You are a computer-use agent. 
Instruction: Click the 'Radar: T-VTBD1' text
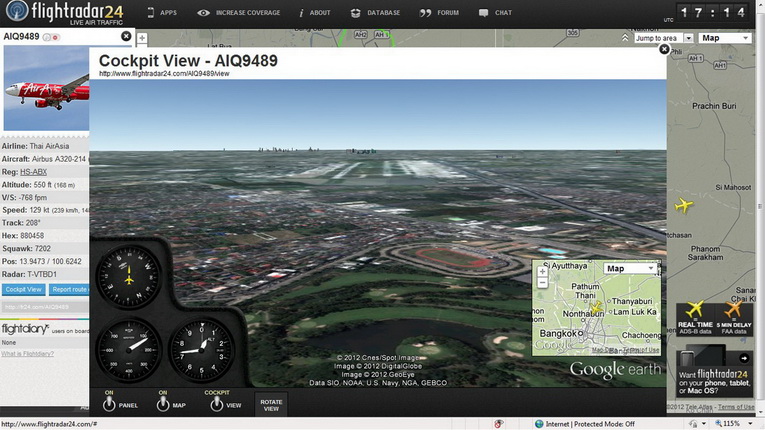(29, 274)
